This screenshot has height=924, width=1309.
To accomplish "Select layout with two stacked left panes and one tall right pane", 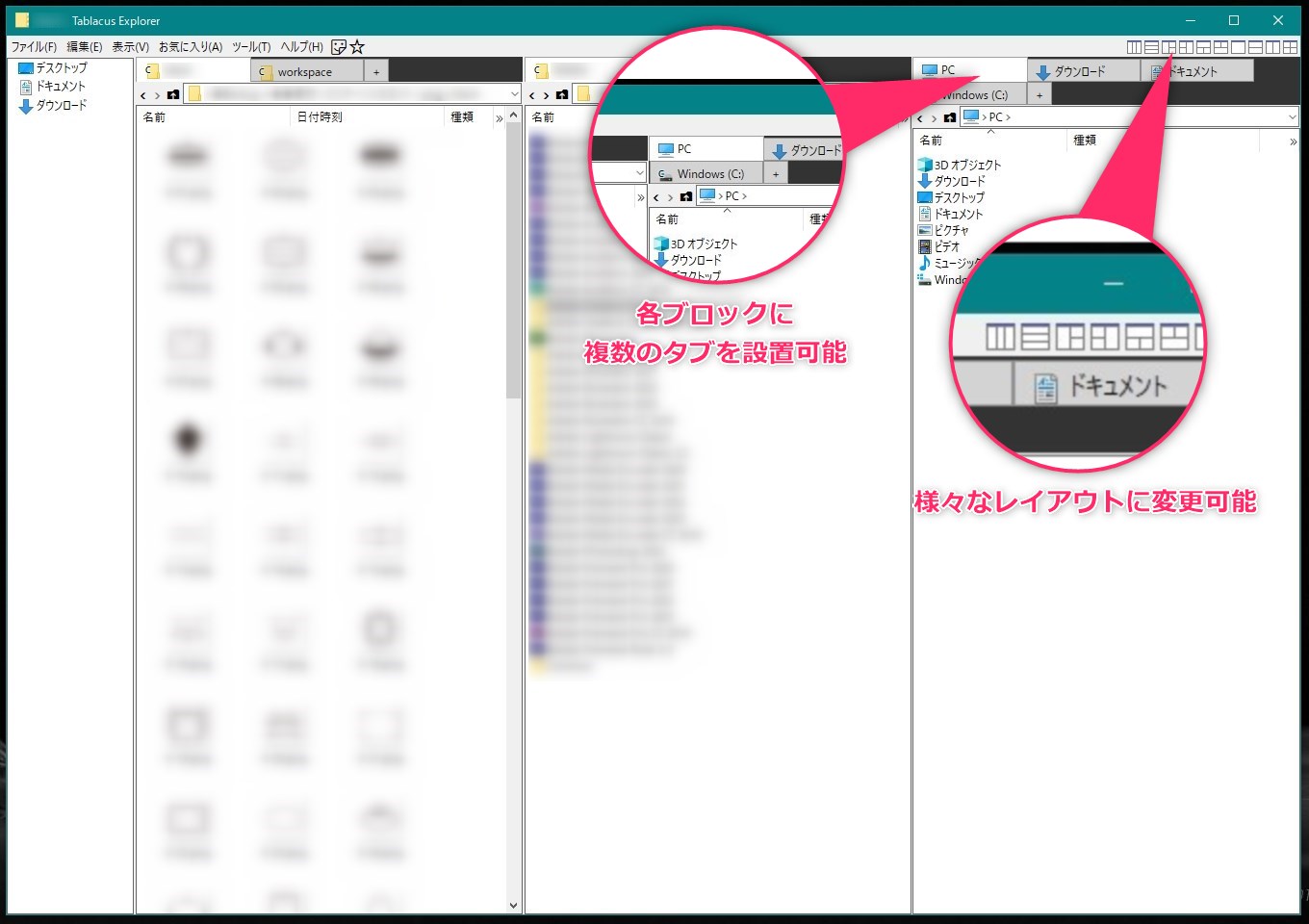I will coord(1186,46).
